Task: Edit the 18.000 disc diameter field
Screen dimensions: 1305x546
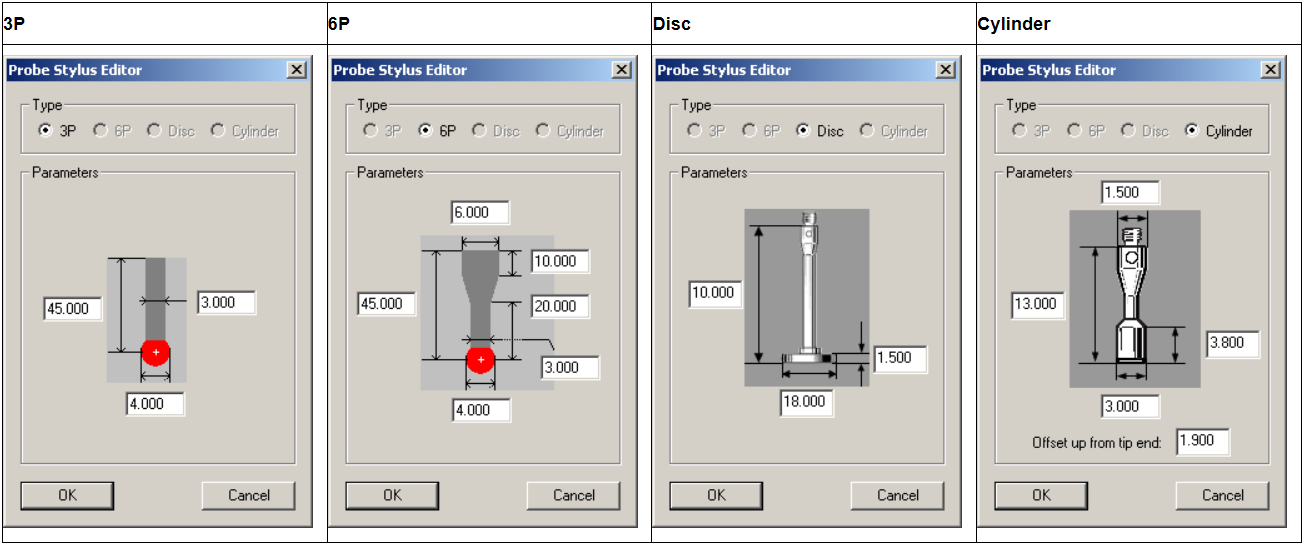Action: (x=806, y=402)
